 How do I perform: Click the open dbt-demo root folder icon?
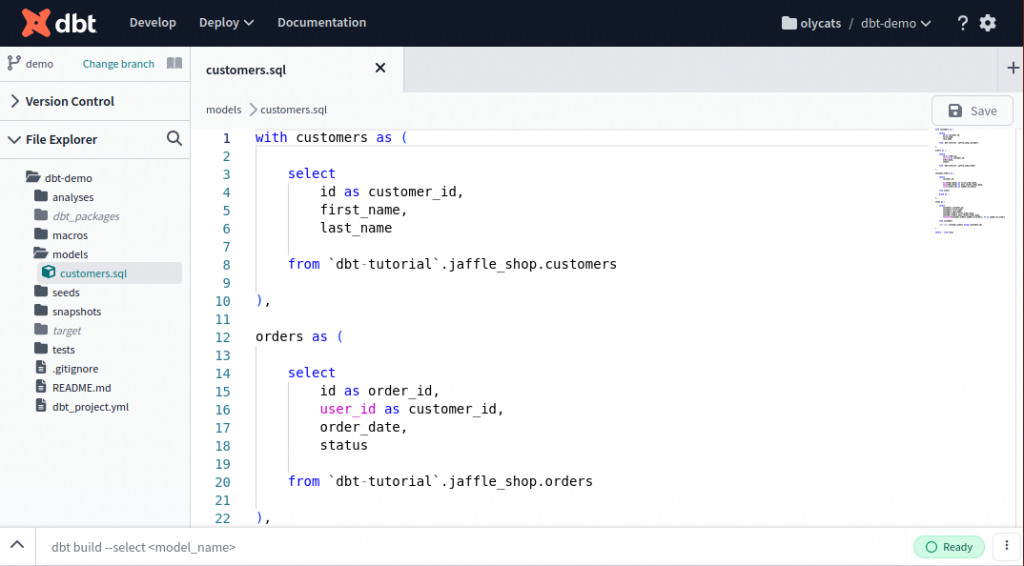click(33, 176)
